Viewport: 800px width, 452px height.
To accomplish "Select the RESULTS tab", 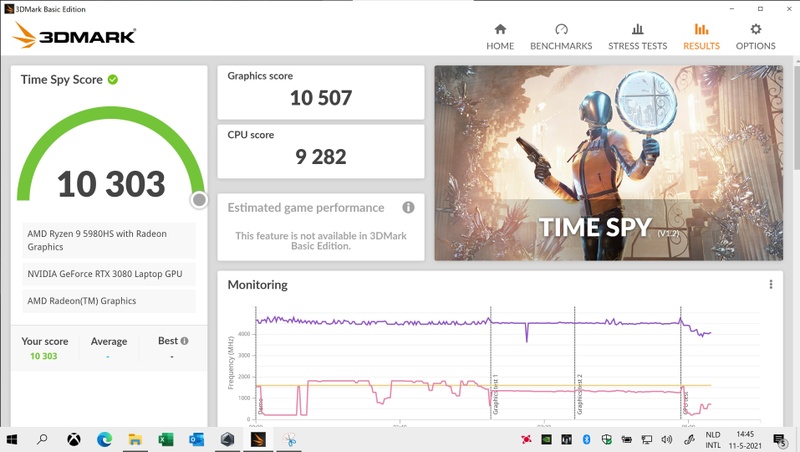I will pyautogui.click(x=701, y=37).
